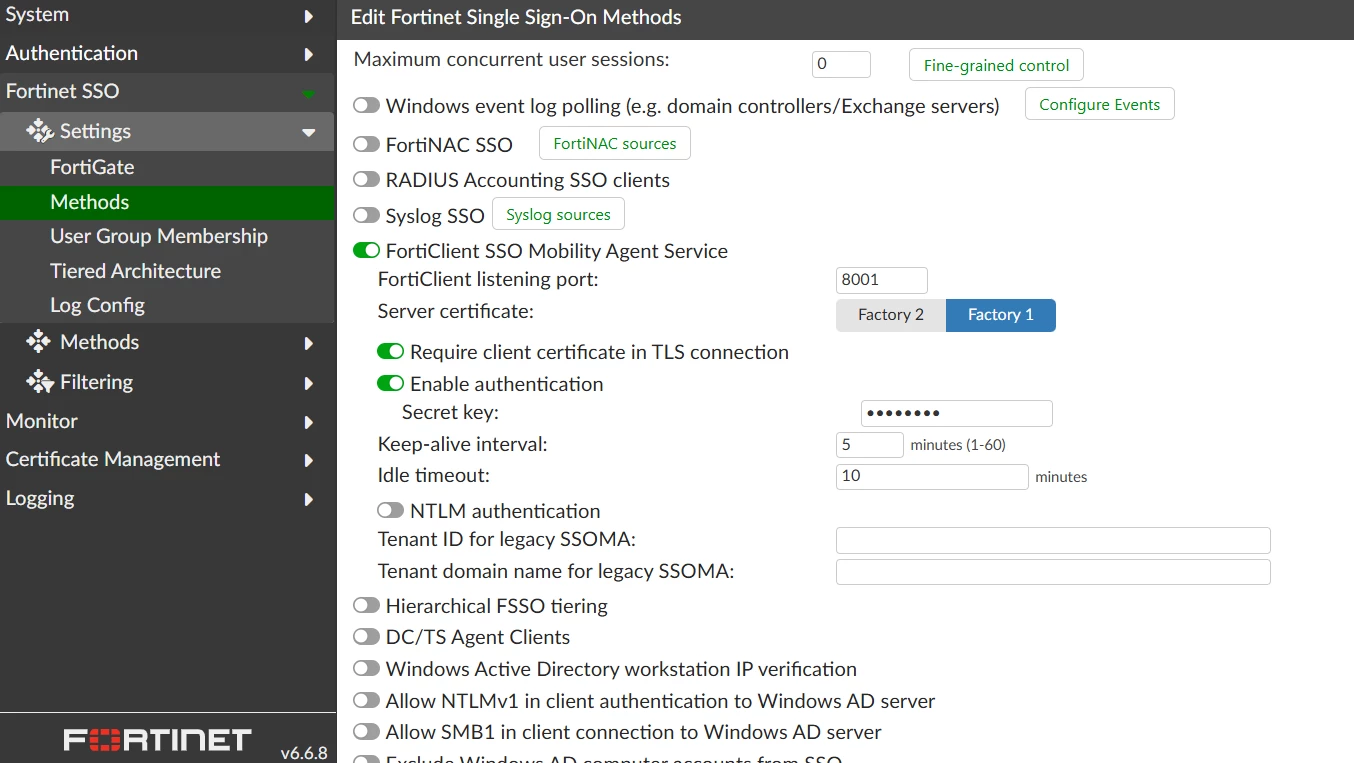Turn off Enable authentication switch
This screenshot has height=763, width=1354.
390,384
